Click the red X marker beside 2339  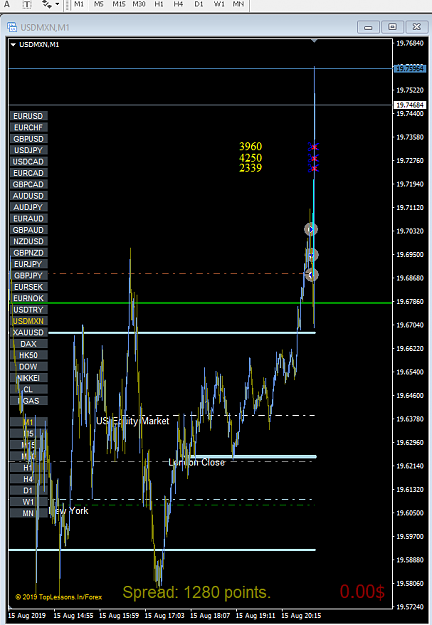313,168
